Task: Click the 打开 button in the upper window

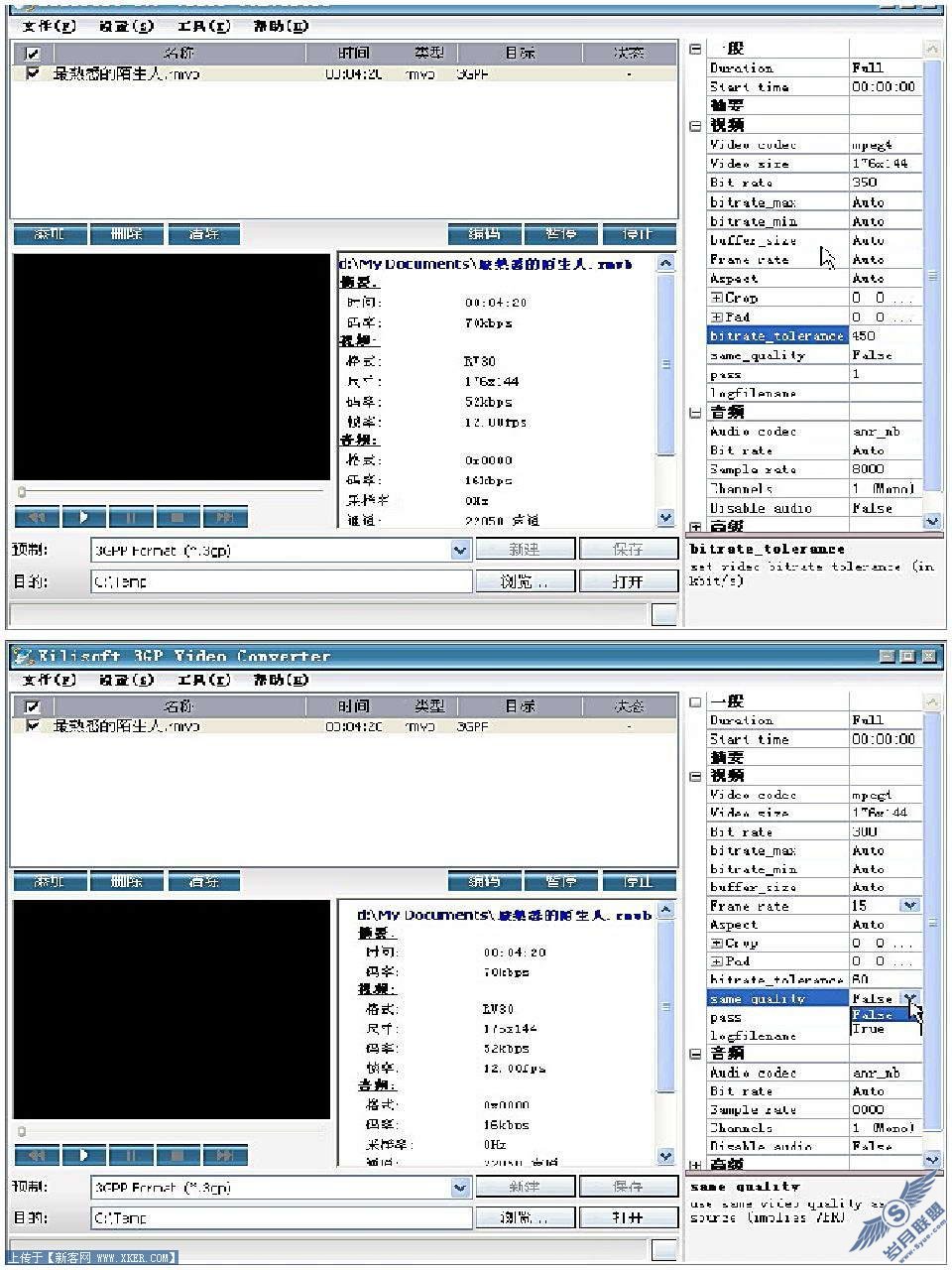Action: click(628, 581)
